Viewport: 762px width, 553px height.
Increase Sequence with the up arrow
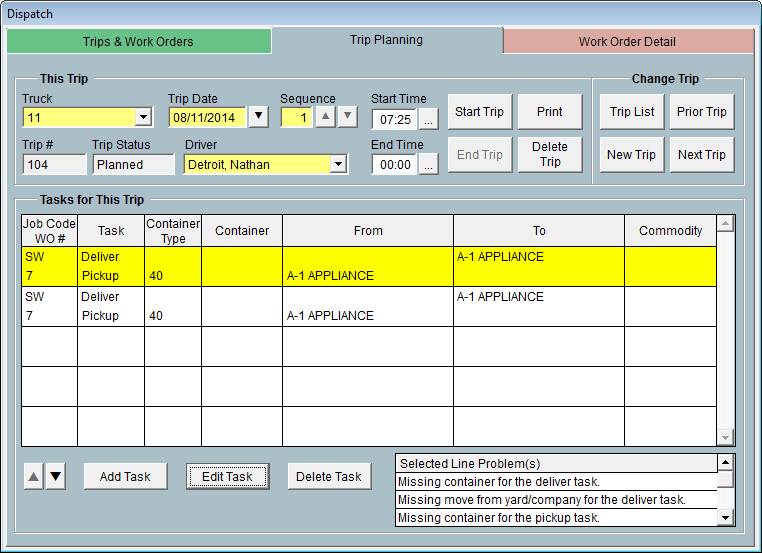[x=325, y=117]
